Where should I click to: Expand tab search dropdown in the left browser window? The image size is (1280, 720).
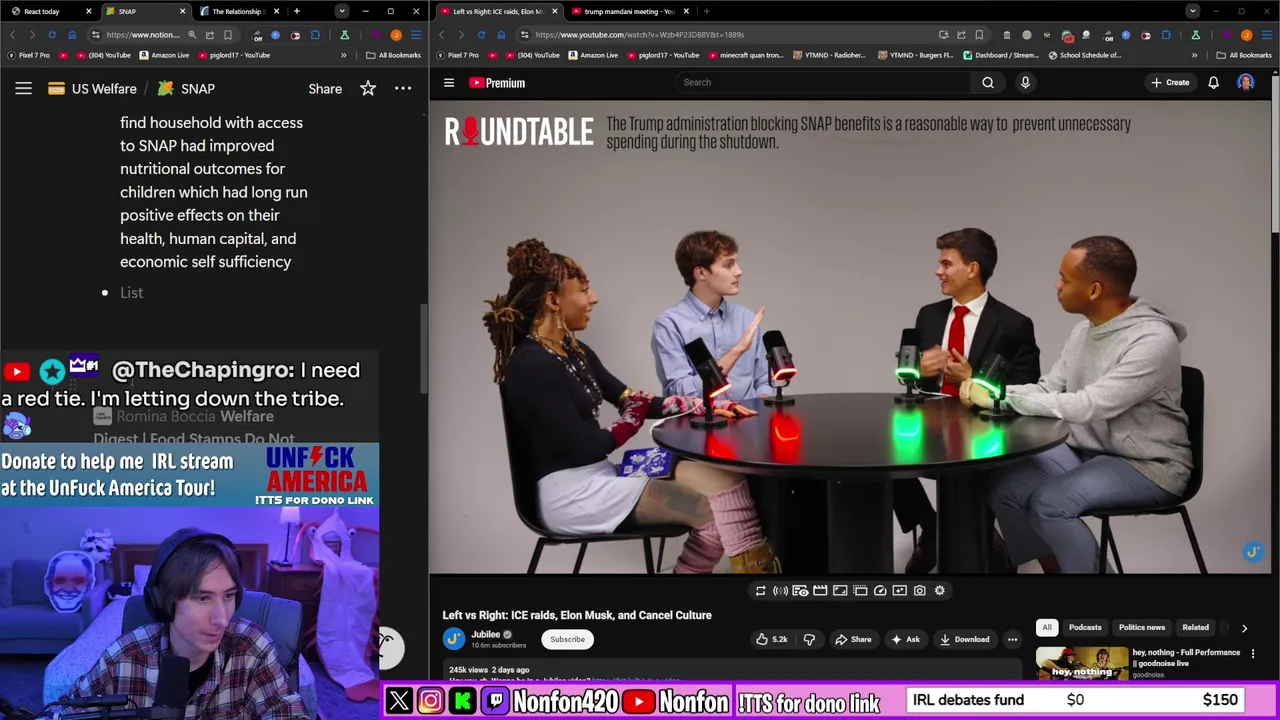(342, 11)
